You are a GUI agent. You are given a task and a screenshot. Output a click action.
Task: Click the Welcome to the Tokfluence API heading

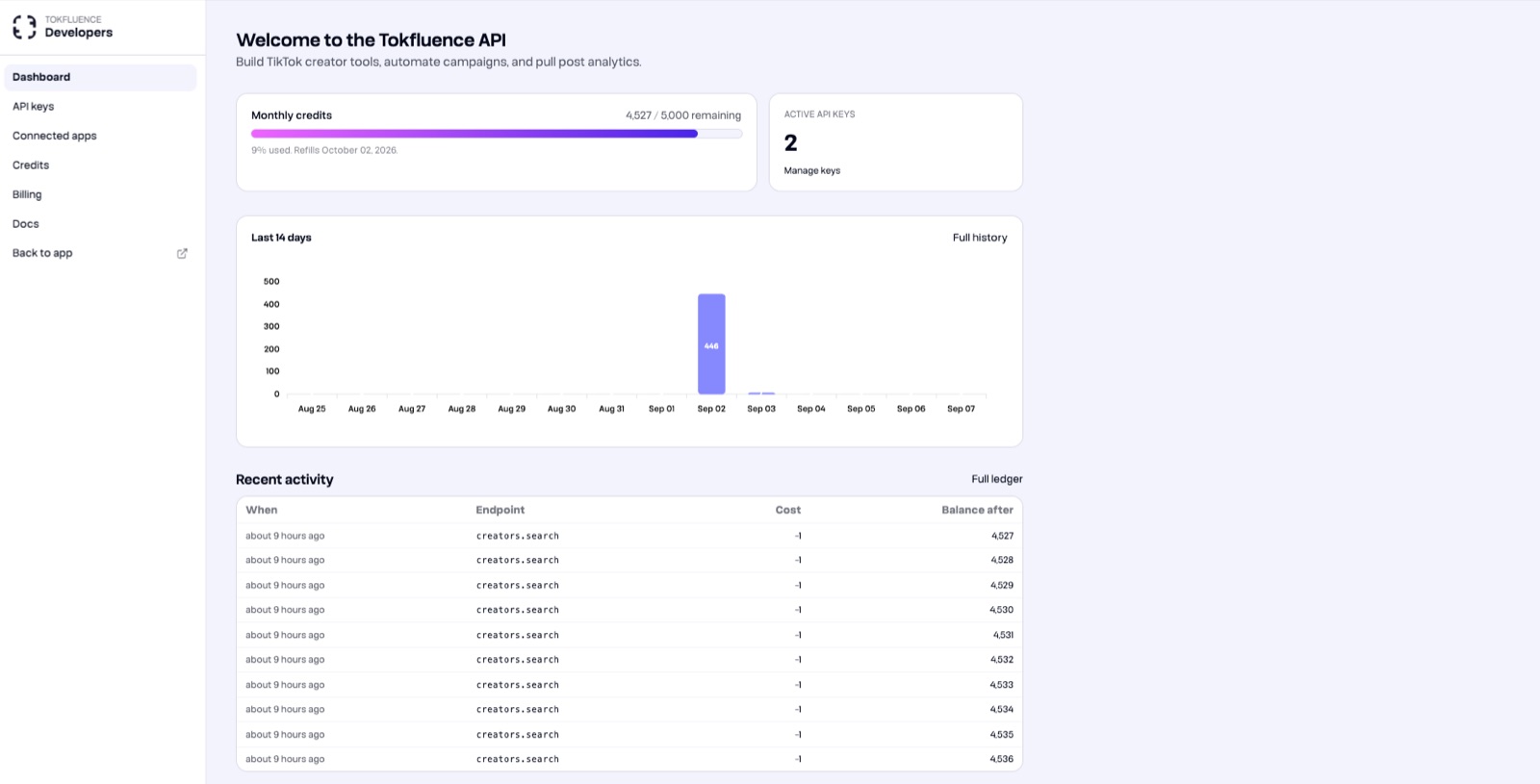(x=372, y=40)
